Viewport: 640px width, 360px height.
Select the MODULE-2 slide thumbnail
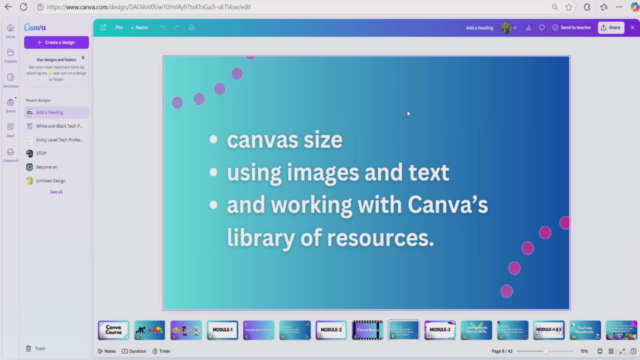(331, 330)
